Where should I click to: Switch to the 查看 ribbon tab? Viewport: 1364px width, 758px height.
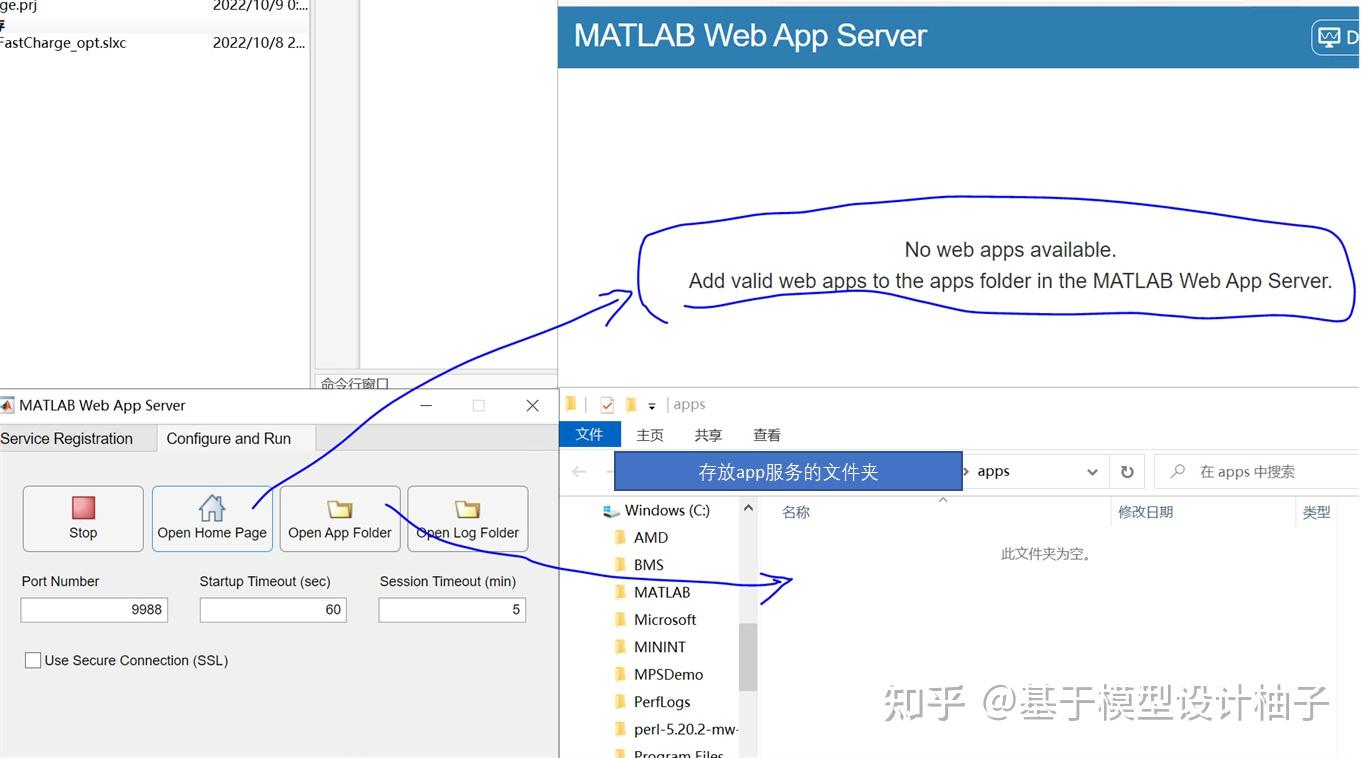click(766, 434)
